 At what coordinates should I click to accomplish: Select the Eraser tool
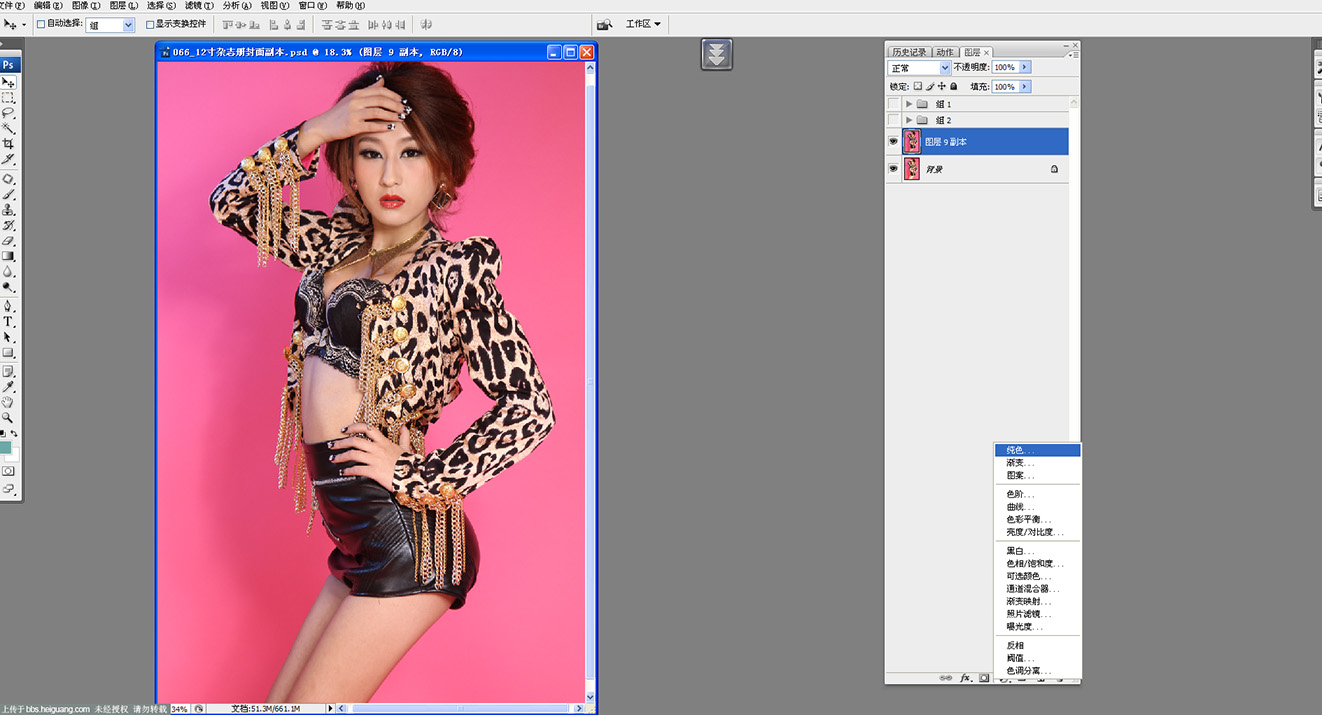coord(8,241)
